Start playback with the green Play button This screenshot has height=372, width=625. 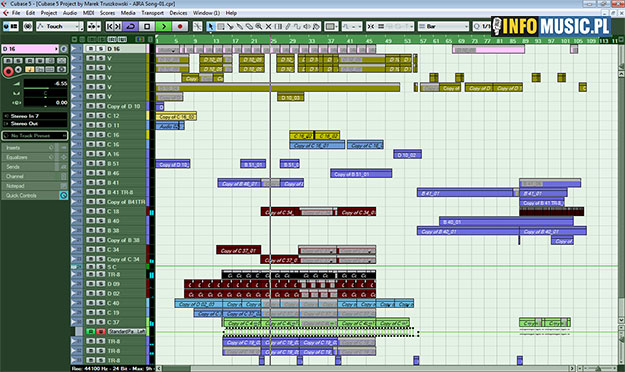click(163, 26)
